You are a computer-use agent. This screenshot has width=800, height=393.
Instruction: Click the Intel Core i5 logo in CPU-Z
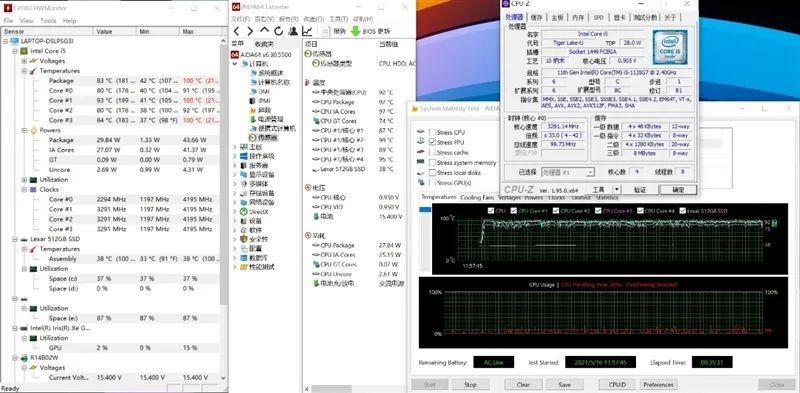tap(670, 47)
